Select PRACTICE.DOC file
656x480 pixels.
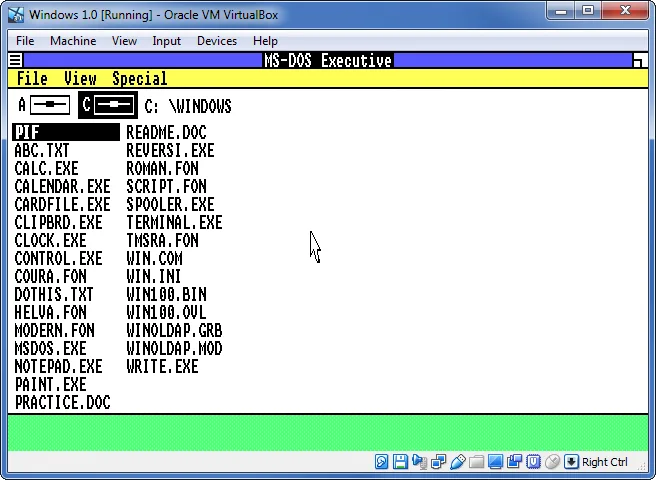pyautogui.click(x=62, y=402)
